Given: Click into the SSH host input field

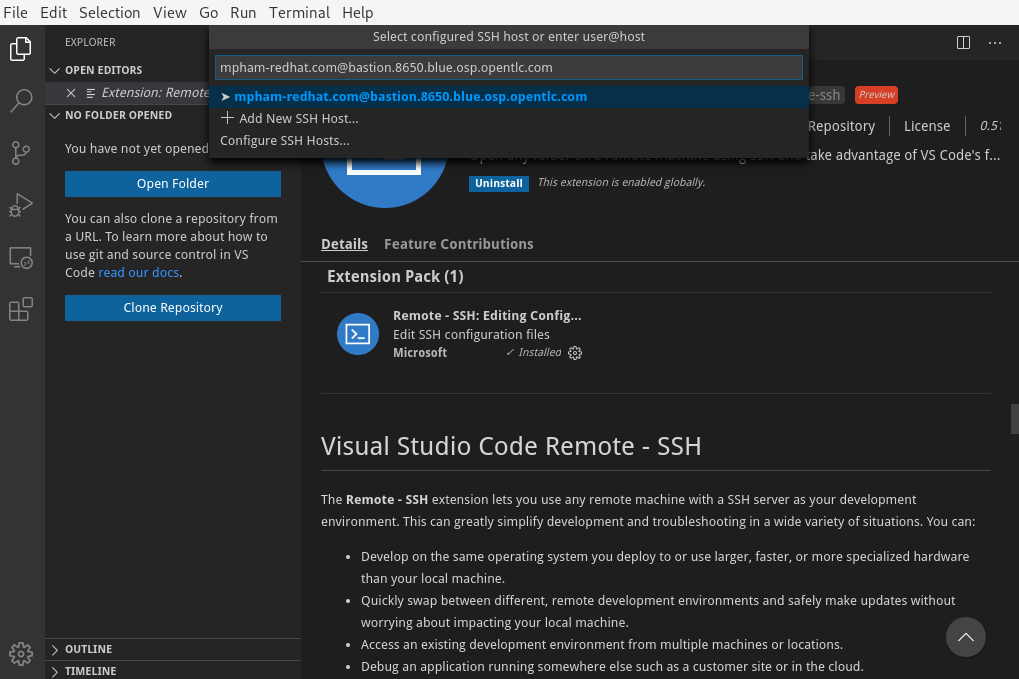Looking at the screenshot, I should coord(509,68).
